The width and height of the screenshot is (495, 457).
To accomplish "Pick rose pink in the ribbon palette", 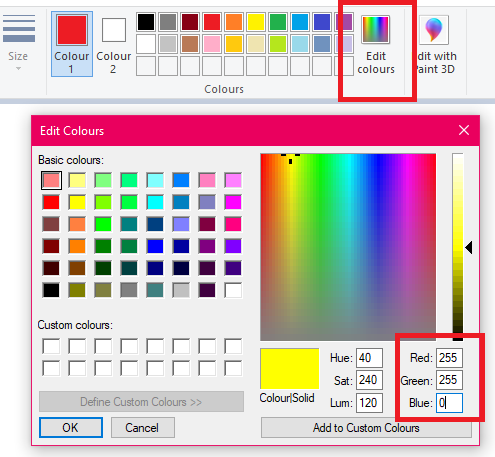I will point(212,44).
